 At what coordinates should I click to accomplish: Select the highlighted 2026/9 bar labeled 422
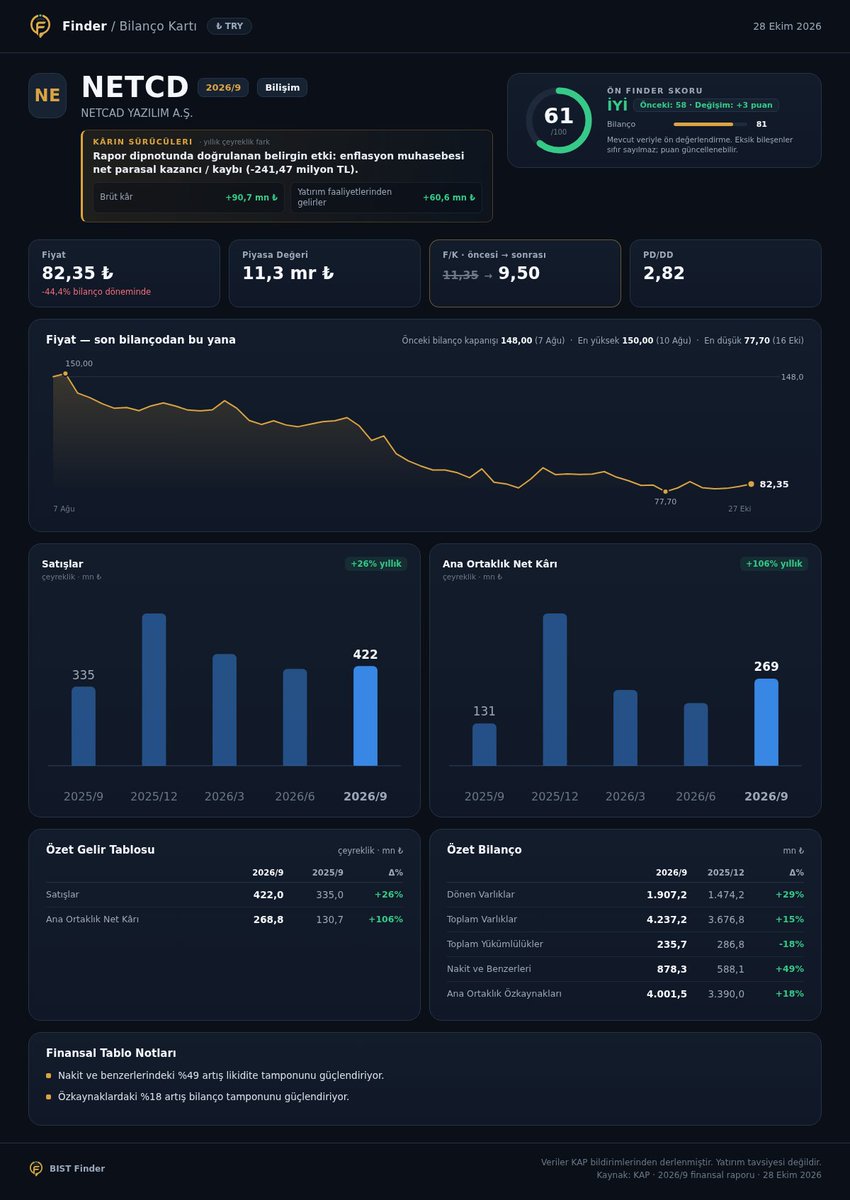click(365, 716)
